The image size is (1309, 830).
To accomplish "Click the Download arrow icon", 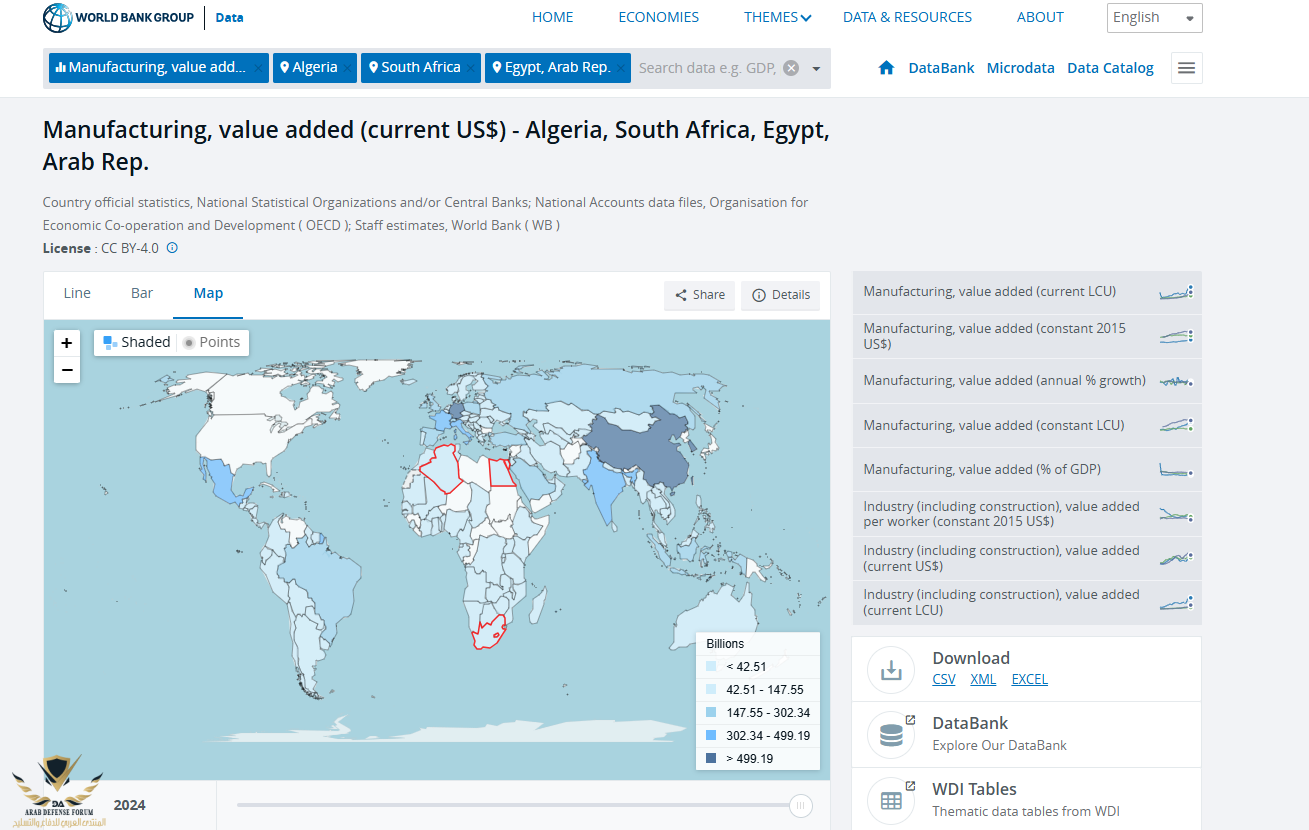I will 891,670.
